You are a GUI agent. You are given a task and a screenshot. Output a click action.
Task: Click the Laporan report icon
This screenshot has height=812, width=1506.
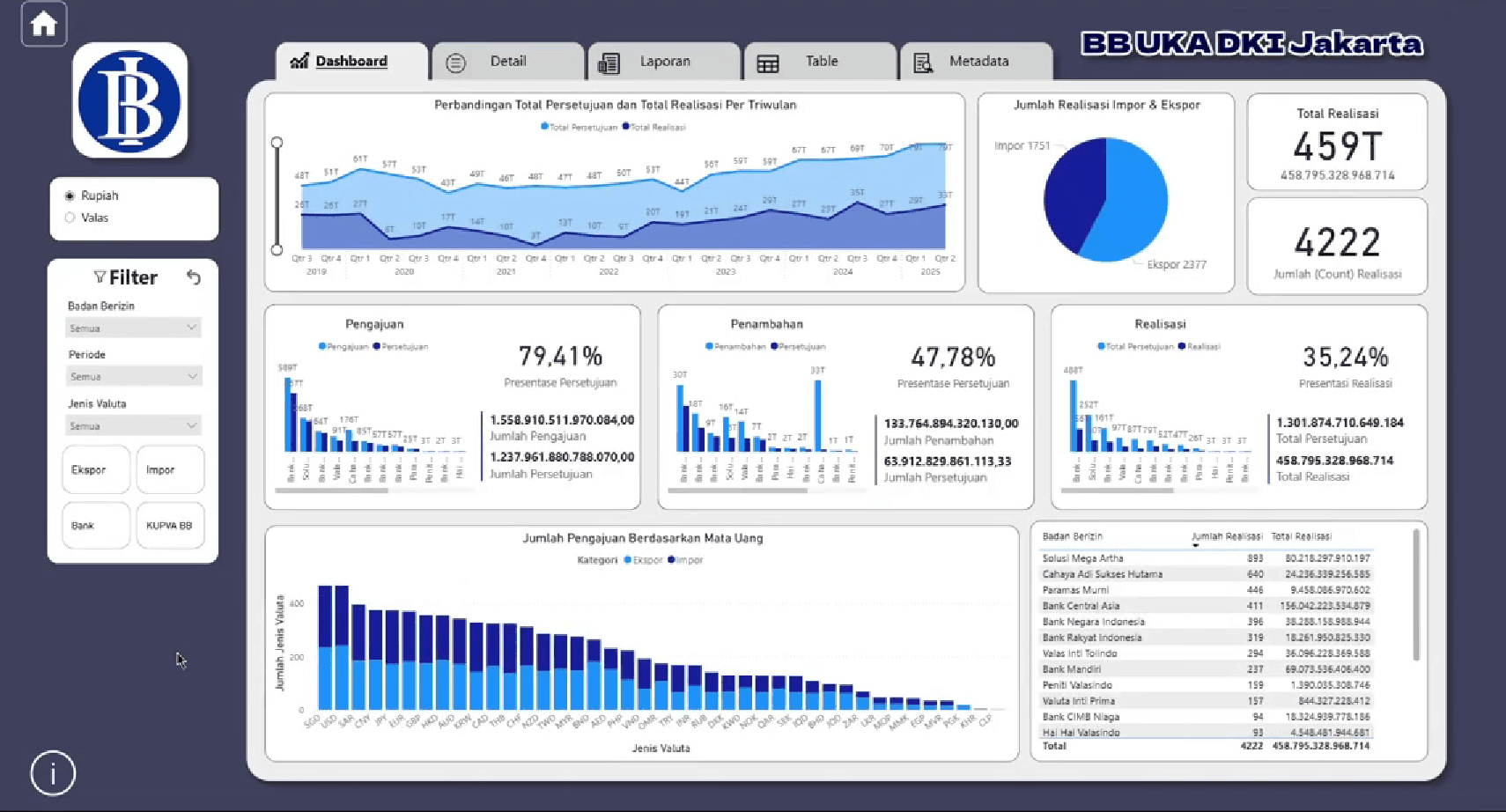tap(609, 62)
